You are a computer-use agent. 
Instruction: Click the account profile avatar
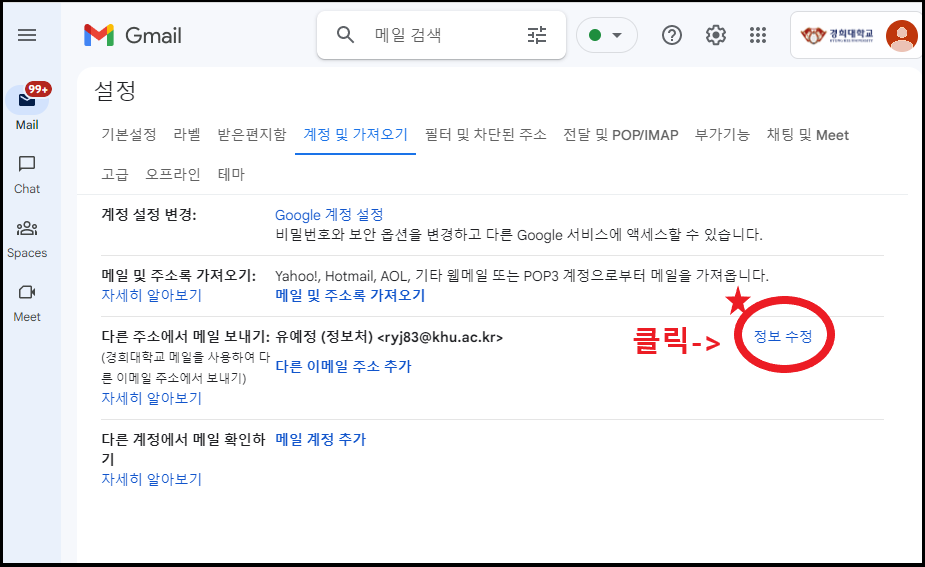pos(901,36)
